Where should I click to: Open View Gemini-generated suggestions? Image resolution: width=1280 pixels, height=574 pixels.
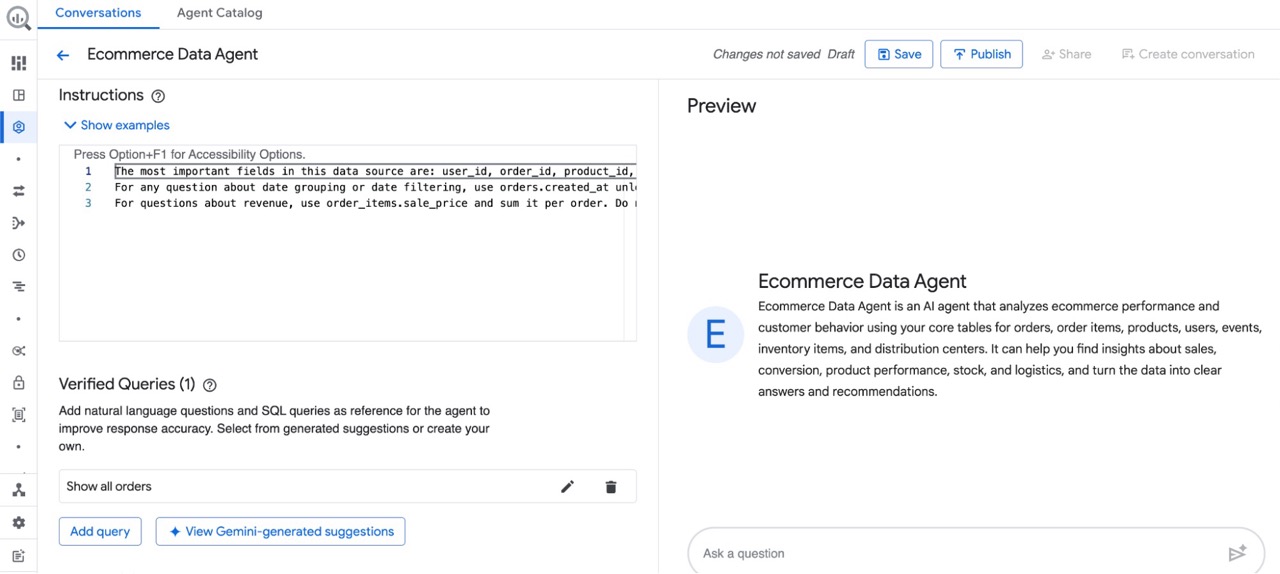(x=280, y=531)
